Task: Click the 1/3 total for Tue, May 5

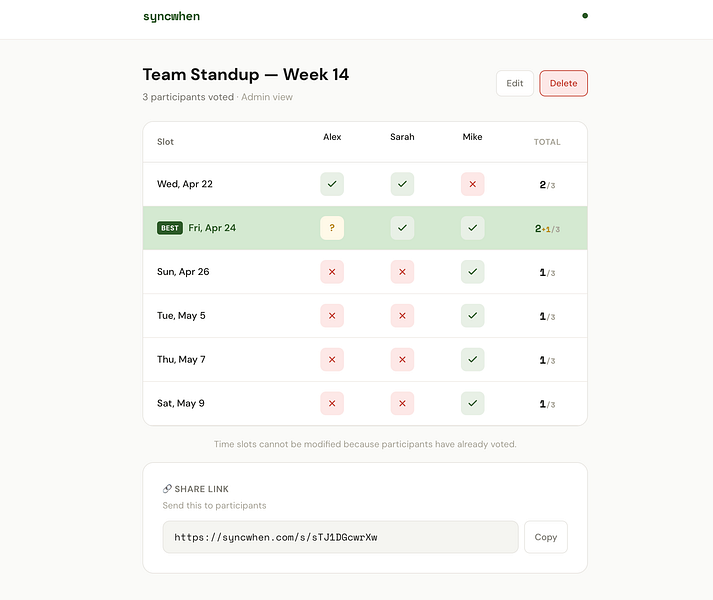Action: tap(547, 316)
